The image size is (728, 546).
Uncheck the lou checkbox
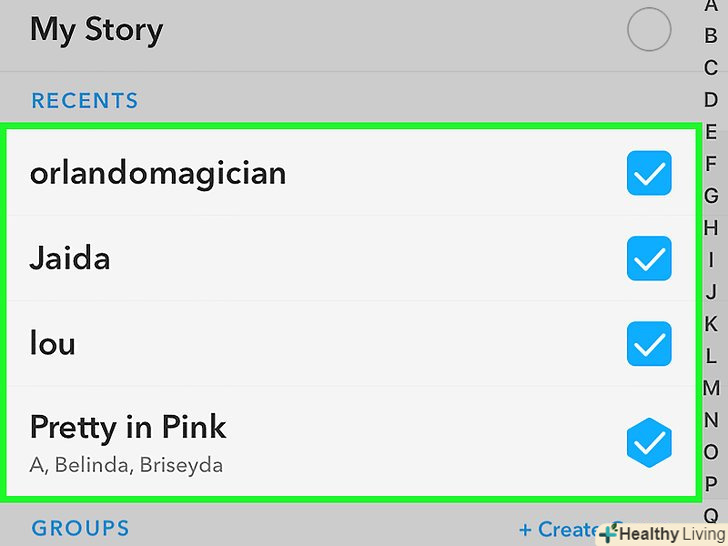(649, 345)
